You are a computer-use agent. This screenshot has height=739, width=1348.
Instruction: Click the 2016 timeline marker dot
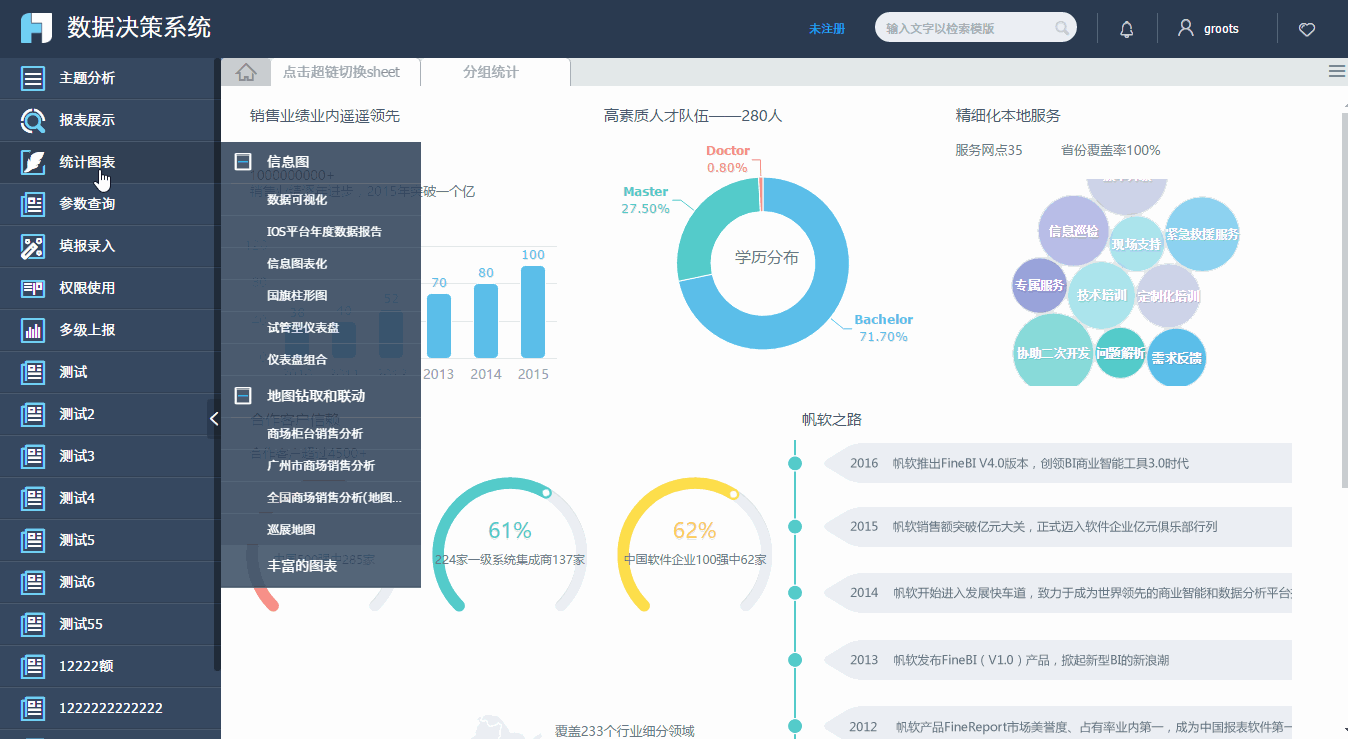coord(795,463)
